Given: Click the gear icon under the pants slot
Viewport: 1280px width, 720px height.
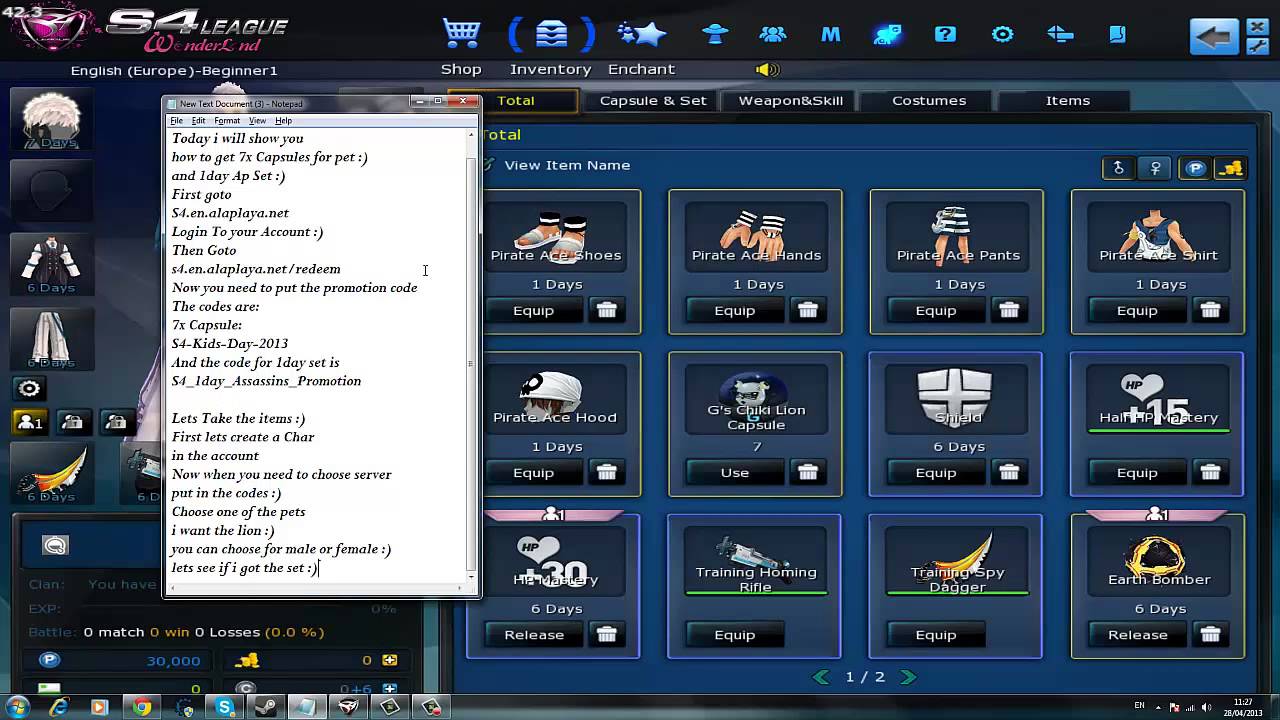Looking at the screenshot, I should (x=29, y=389).
